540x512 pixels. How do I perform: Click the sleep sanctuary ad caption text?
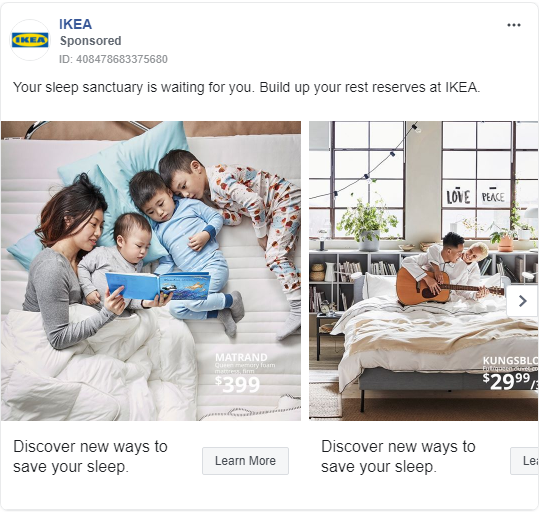pyautogui.click(x=246, y=87)
